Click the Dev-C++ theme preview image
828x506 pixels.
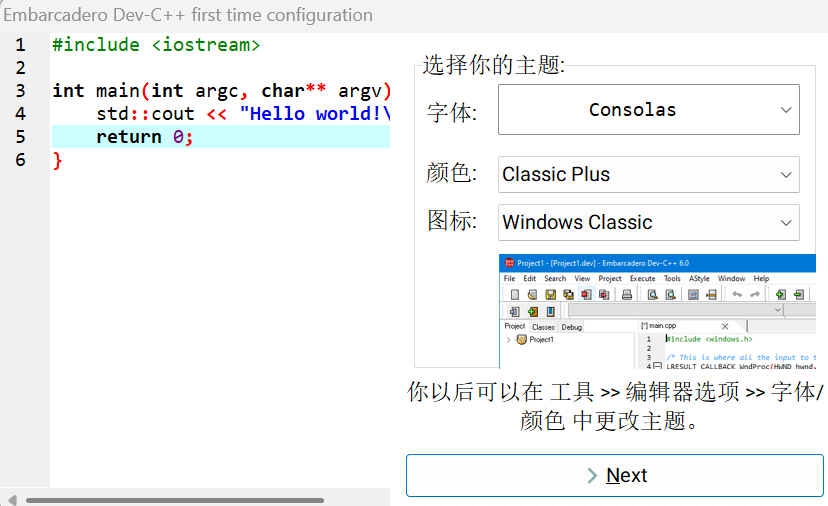(x=657, y=311)
